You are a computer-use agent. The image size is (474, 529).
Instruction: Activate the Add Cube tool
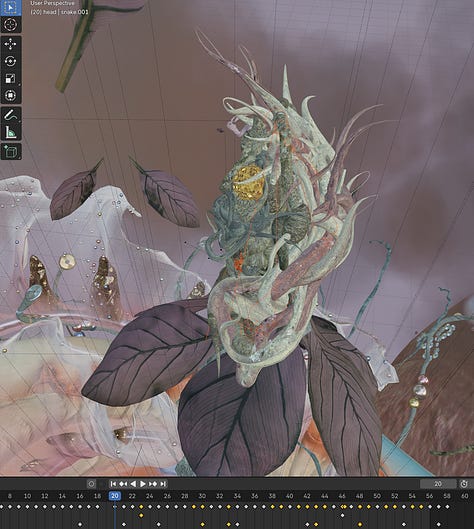10,152
